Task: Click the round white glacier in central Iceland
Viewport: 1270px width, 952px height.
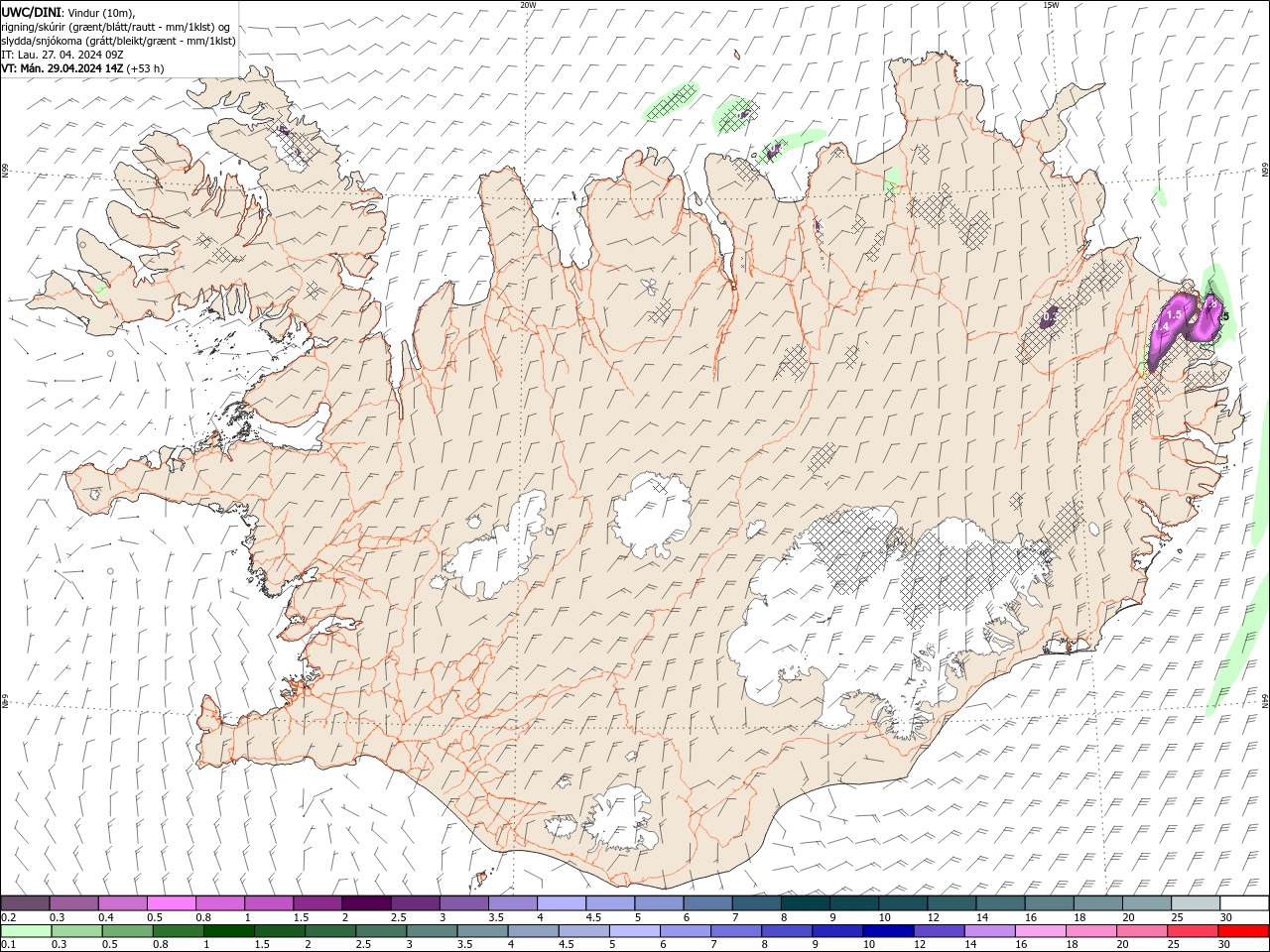Action: pos(652,515)
